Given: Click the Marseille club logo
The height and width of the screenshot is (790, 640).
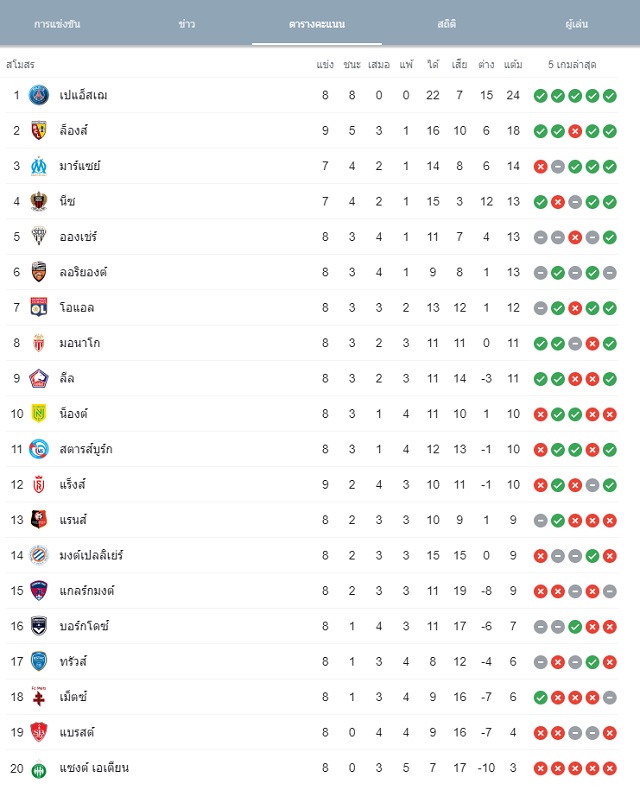Looking at the screenshot, I should coord(39,166).
